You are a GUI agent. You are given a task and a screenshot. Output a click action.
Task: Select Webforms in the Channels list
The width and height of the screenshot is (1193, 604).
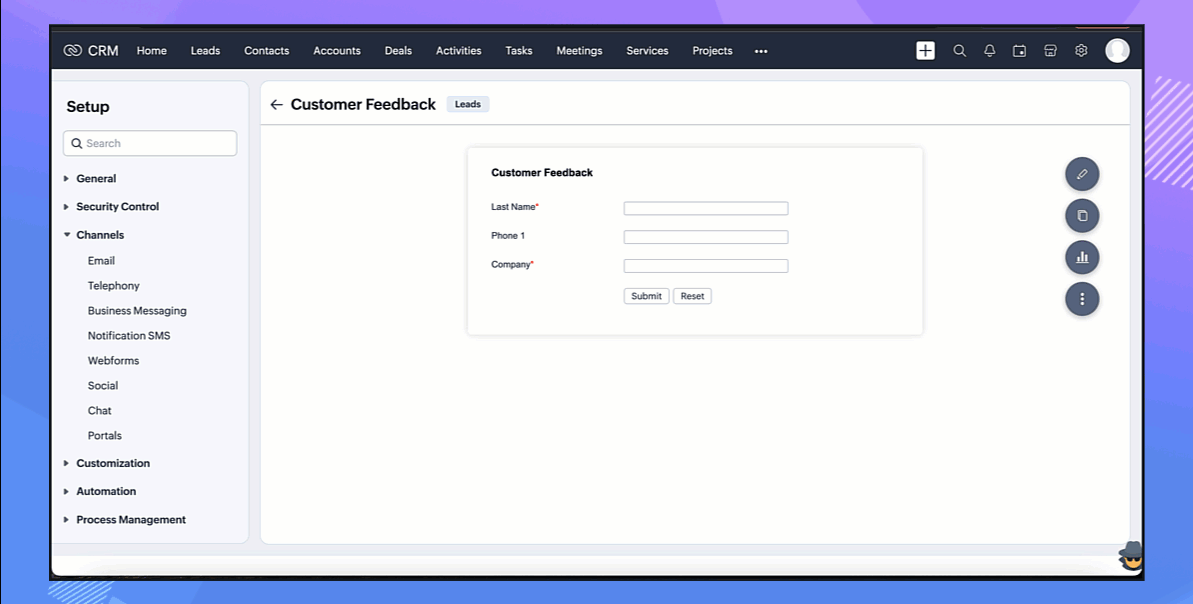pos(113,361)
